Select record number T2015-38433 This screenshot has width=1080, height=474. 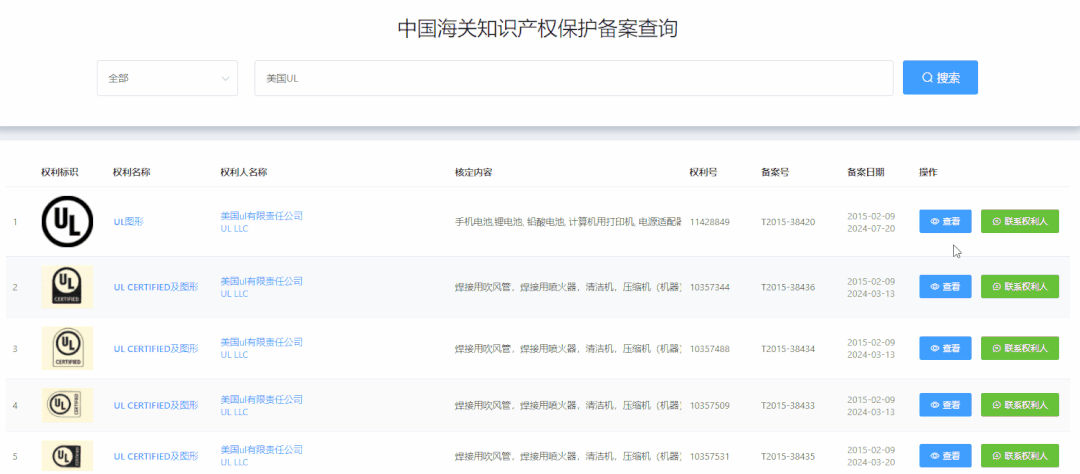tap(788, 405)
